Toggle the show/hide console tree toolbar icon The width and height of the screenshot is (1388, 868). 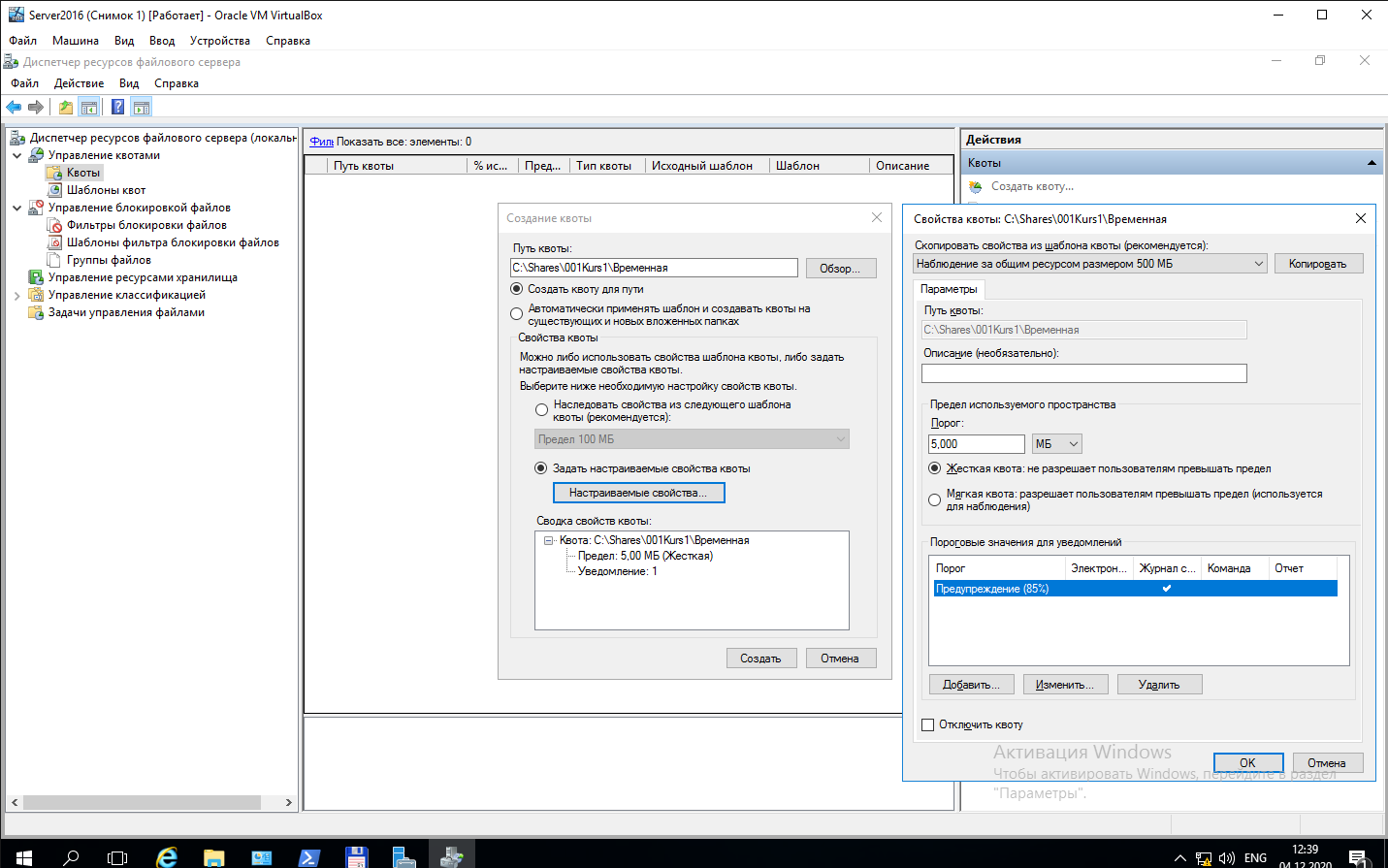89,107
